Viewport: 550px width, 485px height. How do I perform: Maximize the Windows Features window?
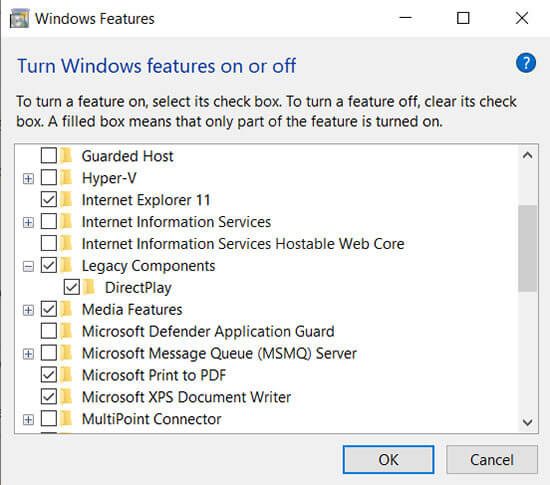[463, 18]
